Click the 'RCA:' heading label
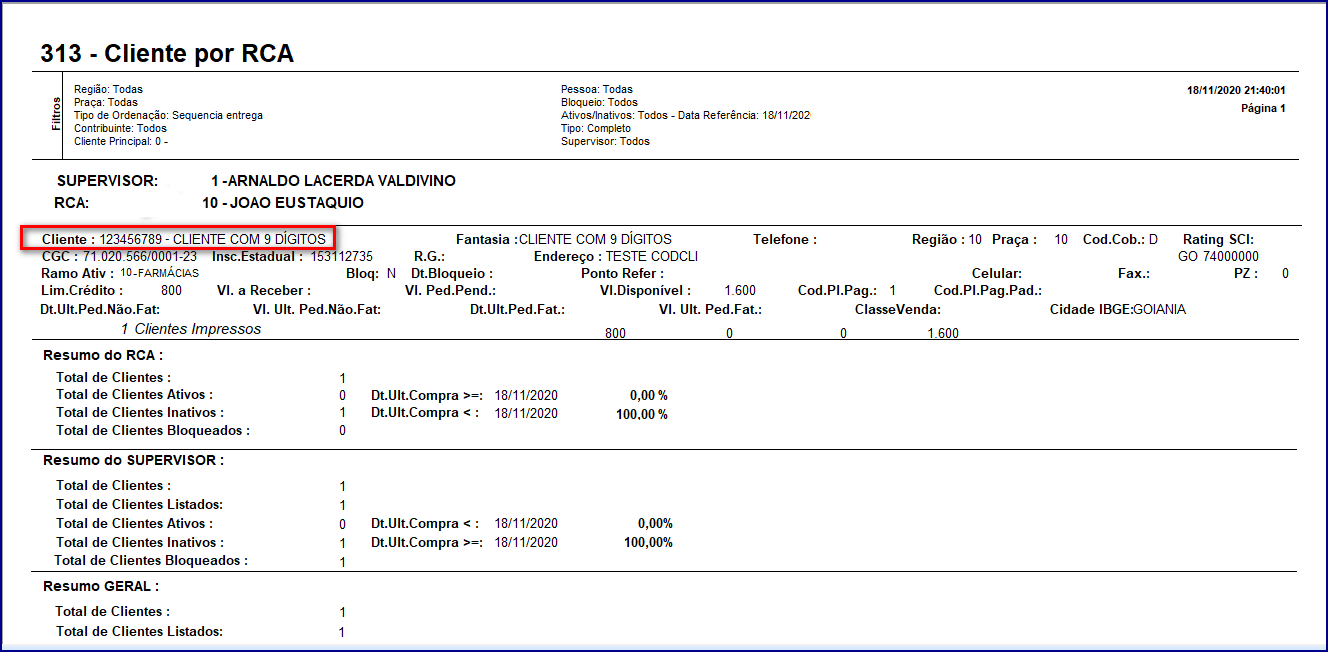Viewport: 1328px width, 652px height. [x=74, y=203]
